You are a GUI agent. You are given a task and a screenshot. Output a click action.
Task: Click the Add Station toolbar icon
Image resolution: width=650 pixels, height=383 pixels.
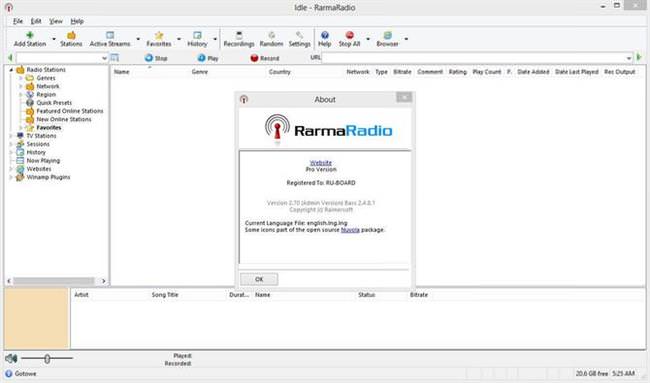click(30, 35)
